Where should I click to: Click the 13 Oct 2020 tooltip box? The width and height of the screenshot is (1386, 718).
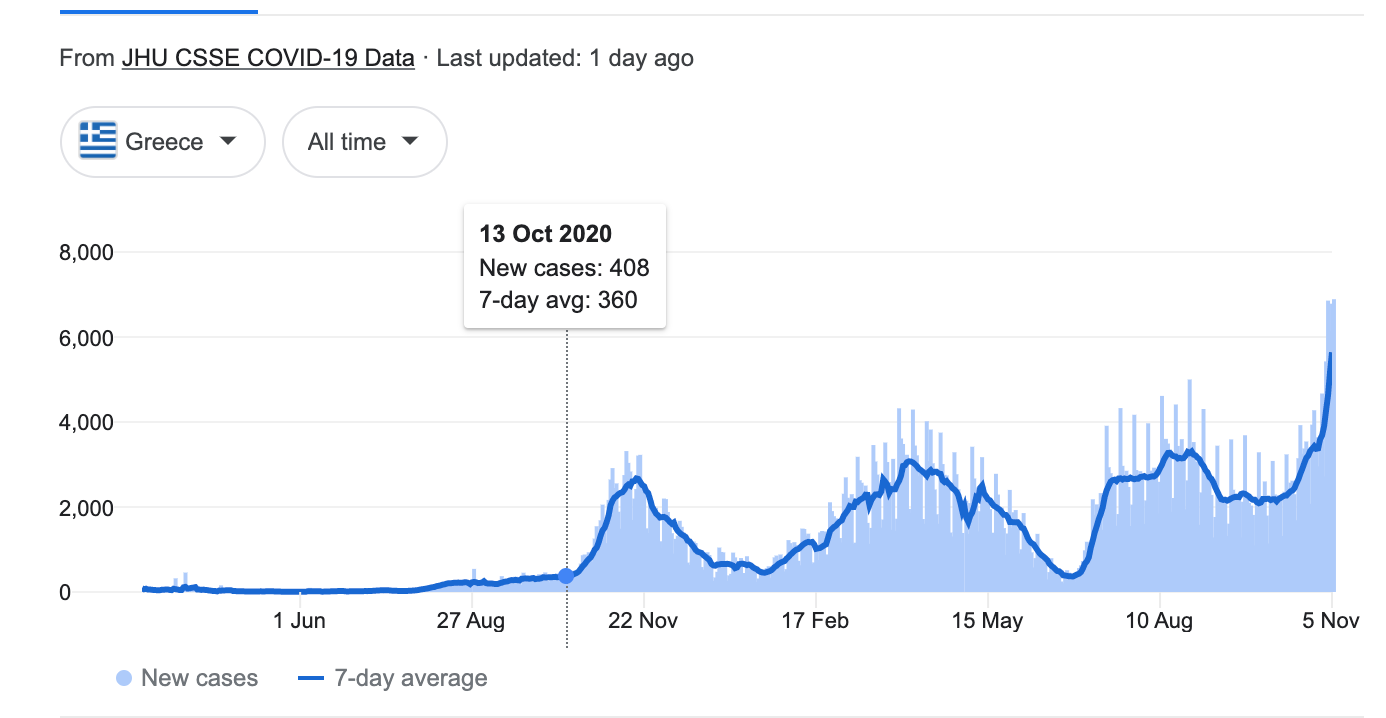(x=565, y=266)
